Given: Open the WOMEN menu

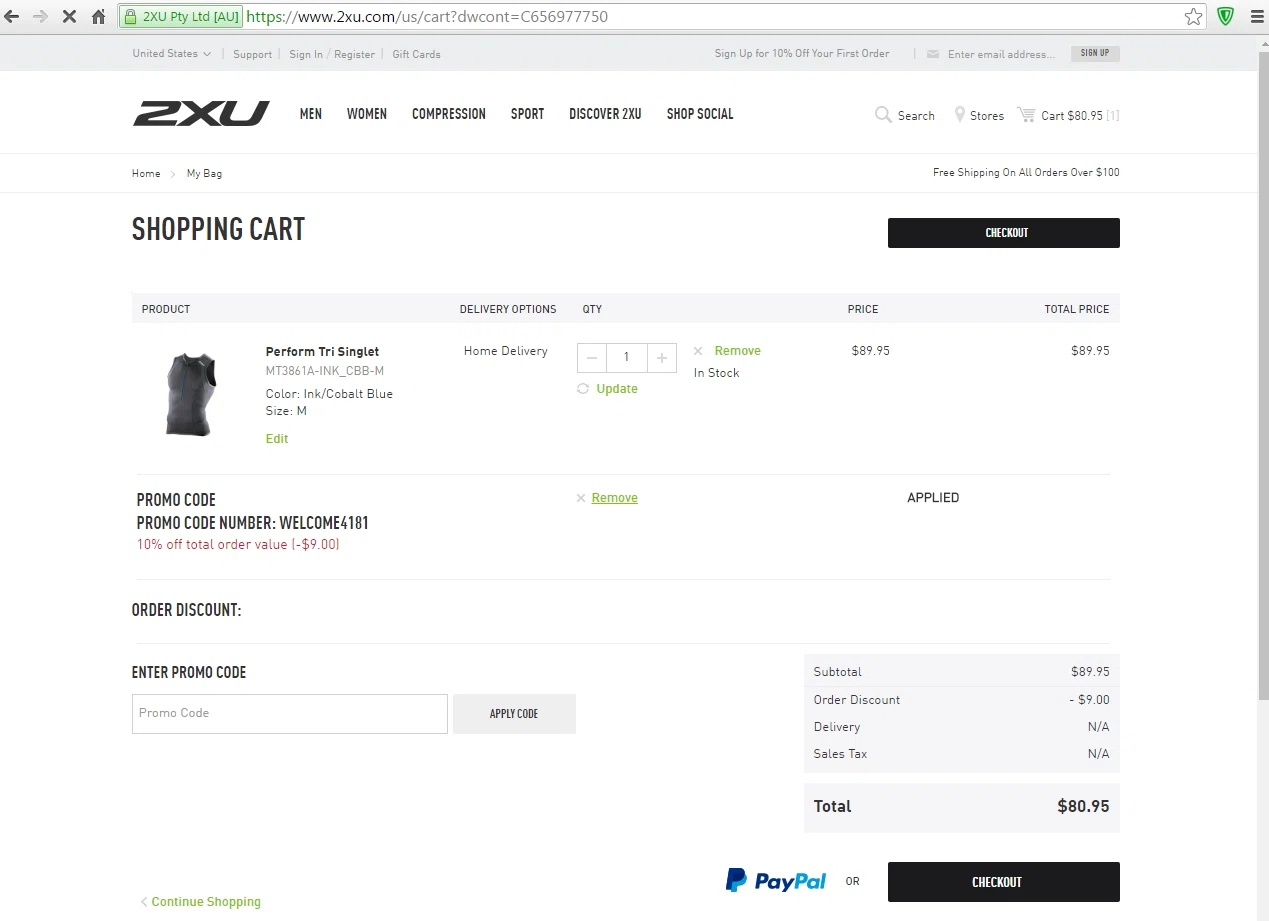Looking at the screenshot, I should point(367,114).
